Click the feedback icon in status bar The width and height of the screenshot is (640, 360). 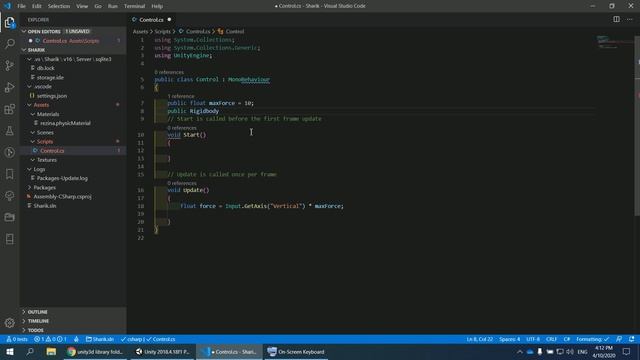coord(619,339)
